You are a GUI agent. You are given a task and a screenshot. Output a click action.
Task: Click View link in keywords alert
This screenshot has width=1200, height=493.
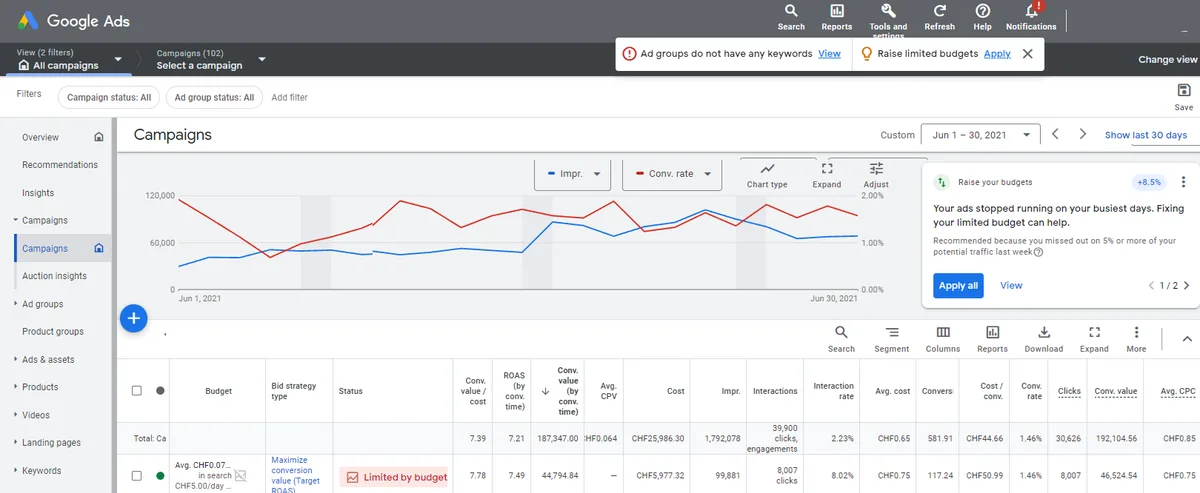(x=829, y=54)
